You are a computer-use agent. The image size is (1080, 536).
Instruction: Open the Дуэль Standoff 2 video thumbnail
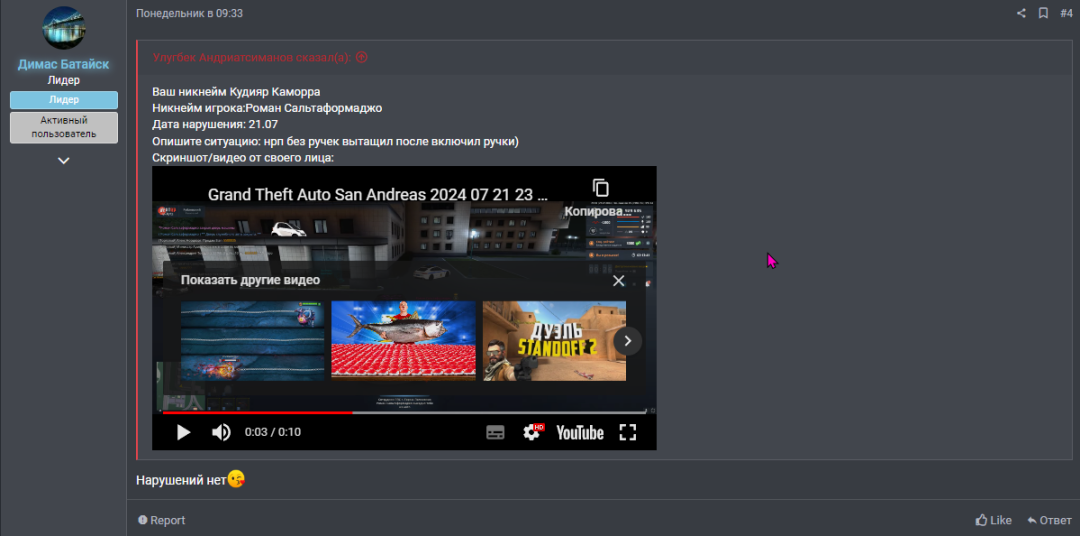click(554, 340)
